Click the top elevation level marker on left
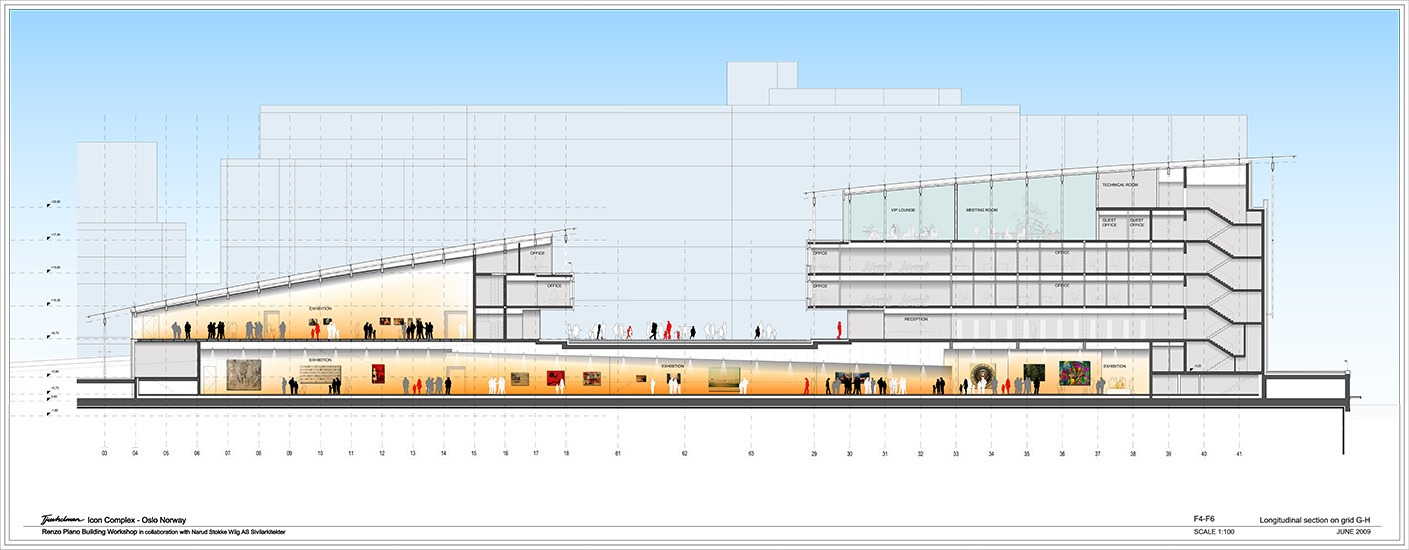 (x=54, y=203)
